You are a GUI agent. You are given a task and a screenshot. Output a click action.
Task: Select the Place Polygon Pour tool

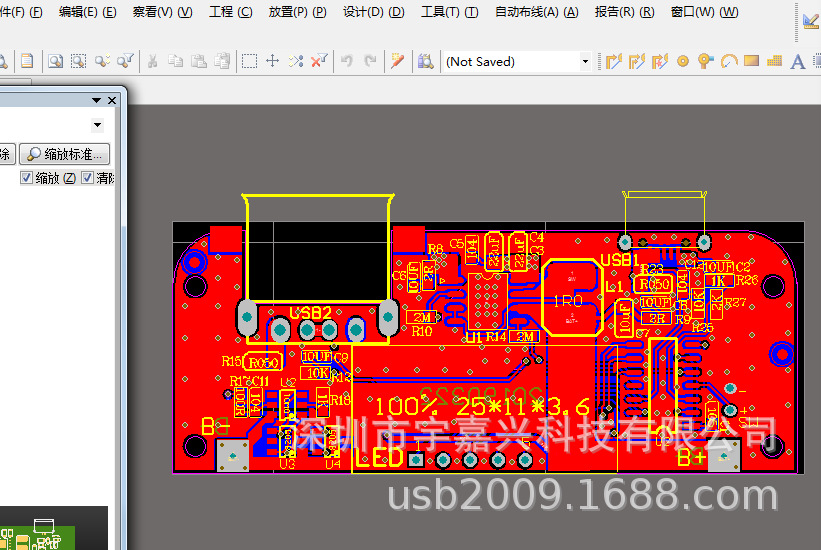coord(774,61)
